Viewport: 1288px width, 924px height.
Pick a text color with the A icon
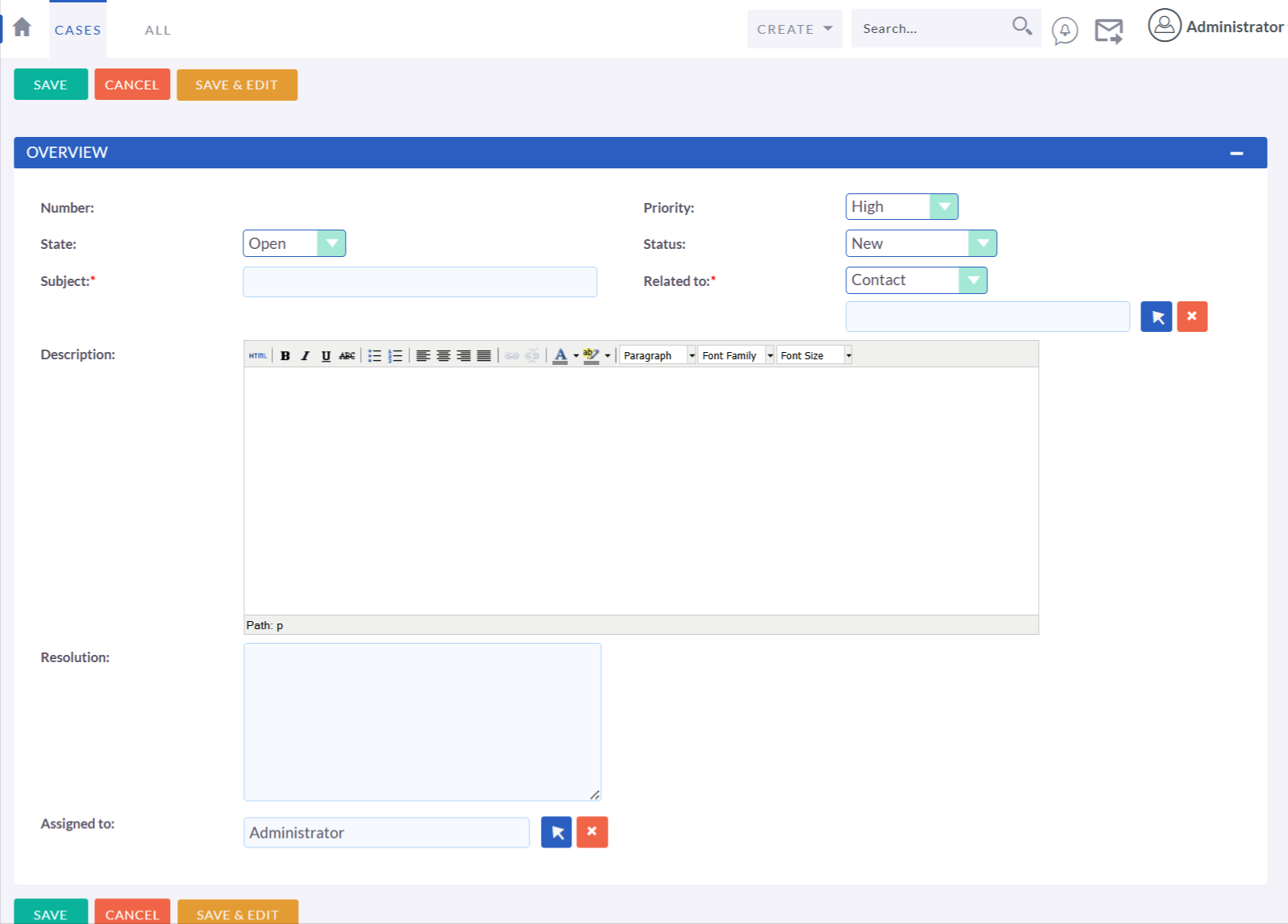[560, 355]
